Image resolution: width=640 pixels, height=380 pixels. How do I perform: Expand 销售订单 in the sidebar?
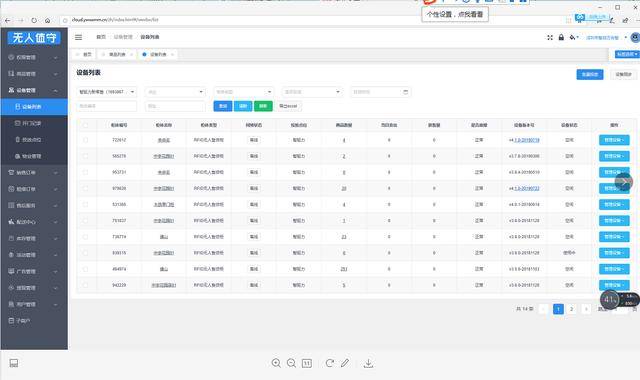[x=34, y=173]
